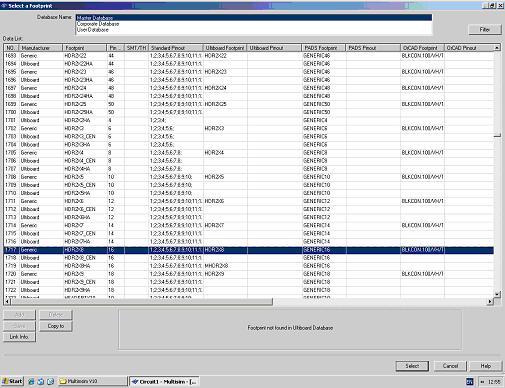505x388 pixels.
Task: Open Link Info
Action: click(19, 337)
